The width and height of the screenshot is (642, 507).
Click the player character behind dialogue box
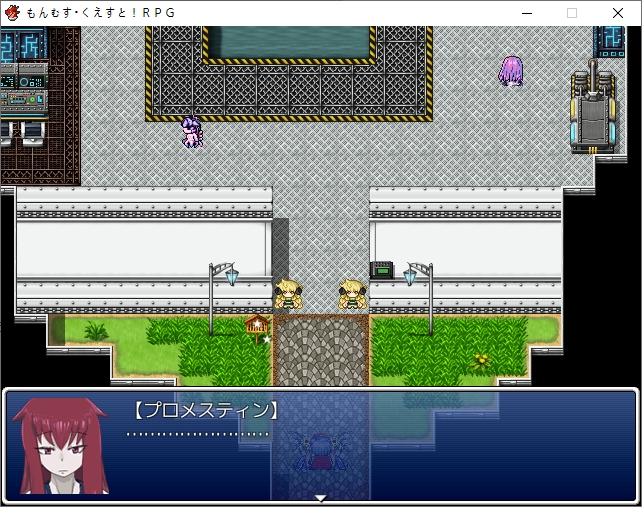(x=321, y=451)
